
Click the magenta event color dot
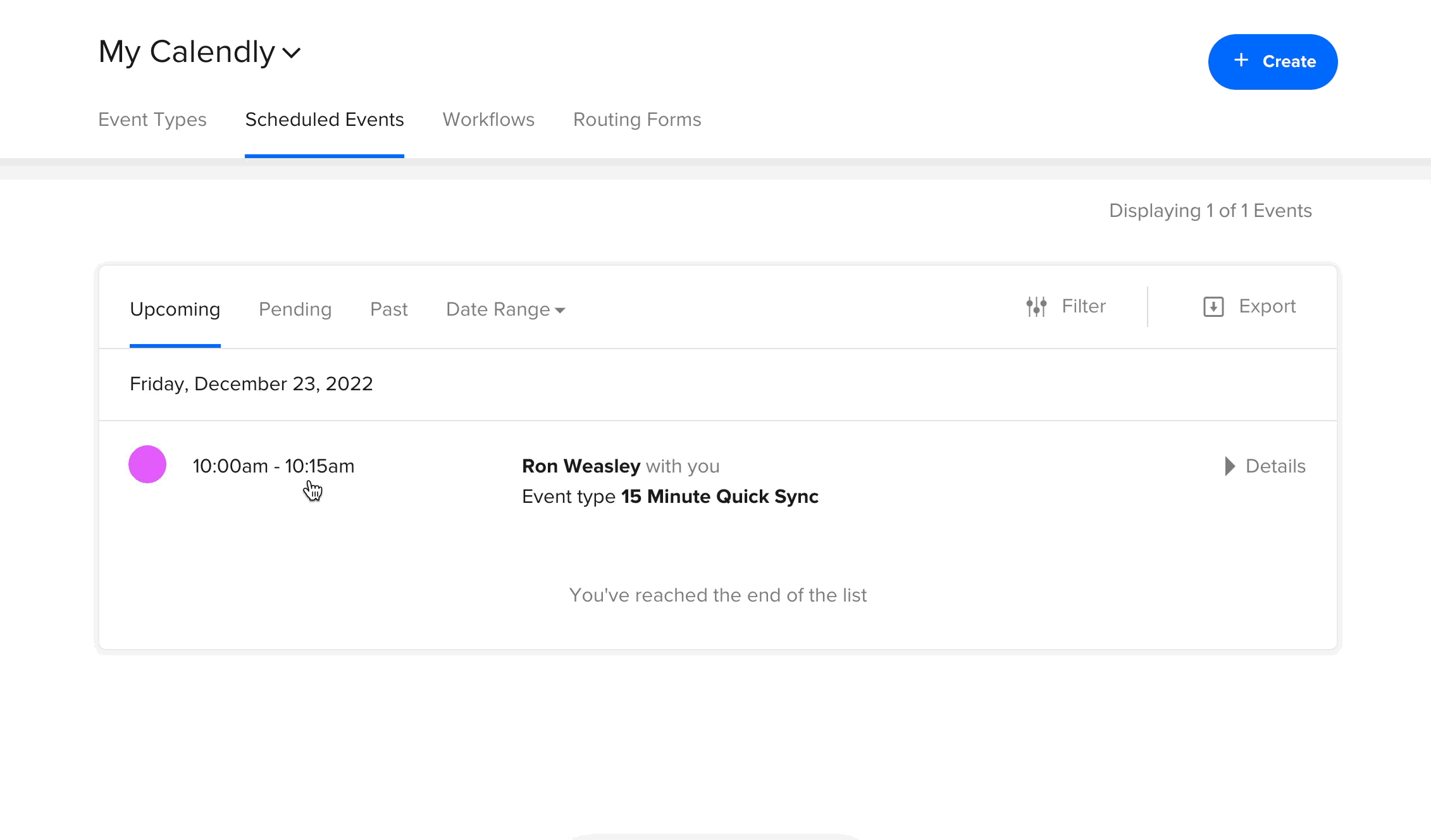(147, 464)
